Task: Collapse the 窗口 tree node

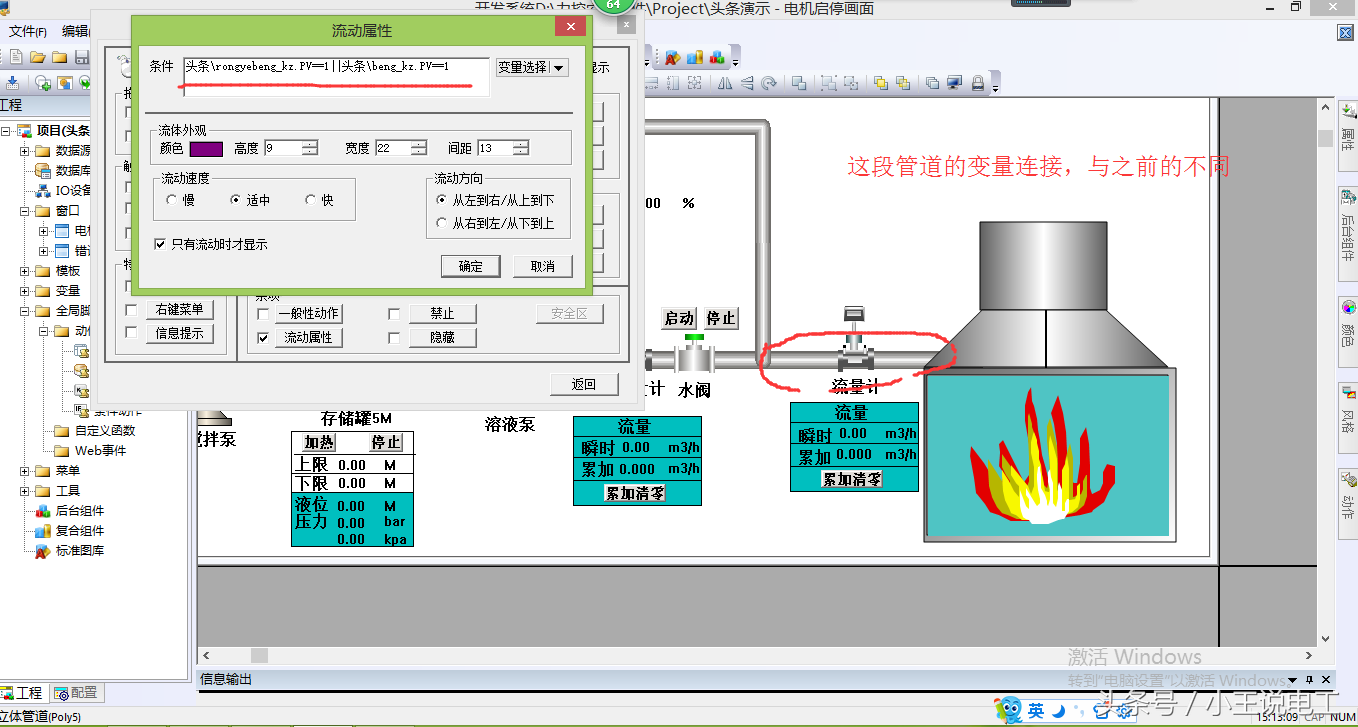Action: pyautogui.click(x=24, y=211)
